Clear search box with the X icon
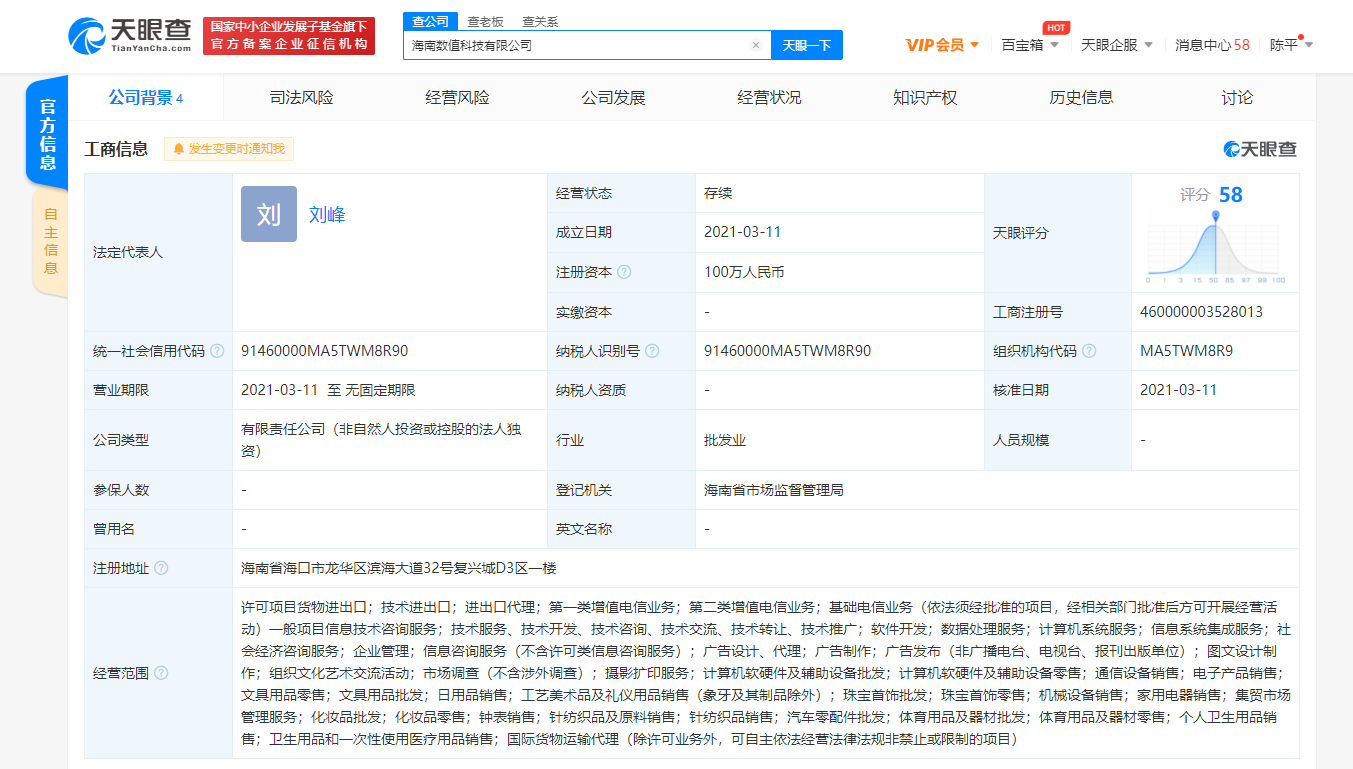 [x=756, y=45]
